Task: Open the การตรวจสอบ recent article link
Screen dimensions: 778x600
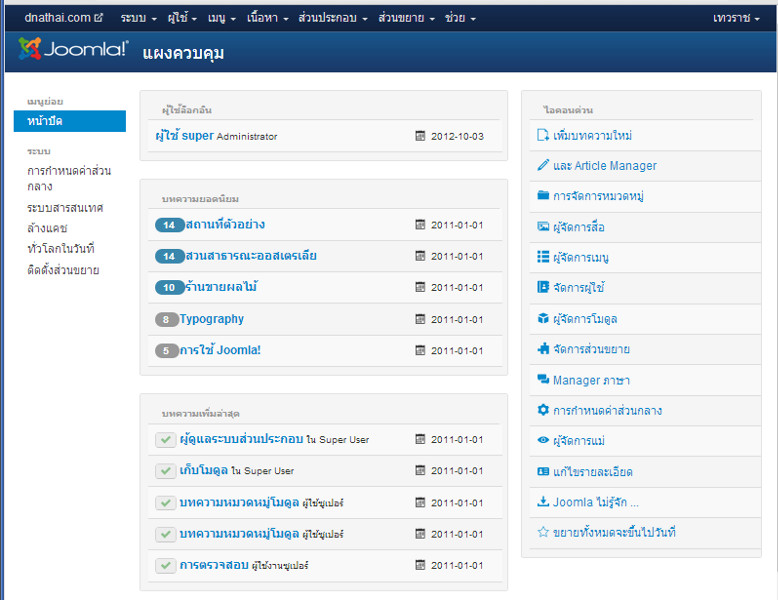Action: [x=214, y=565]
